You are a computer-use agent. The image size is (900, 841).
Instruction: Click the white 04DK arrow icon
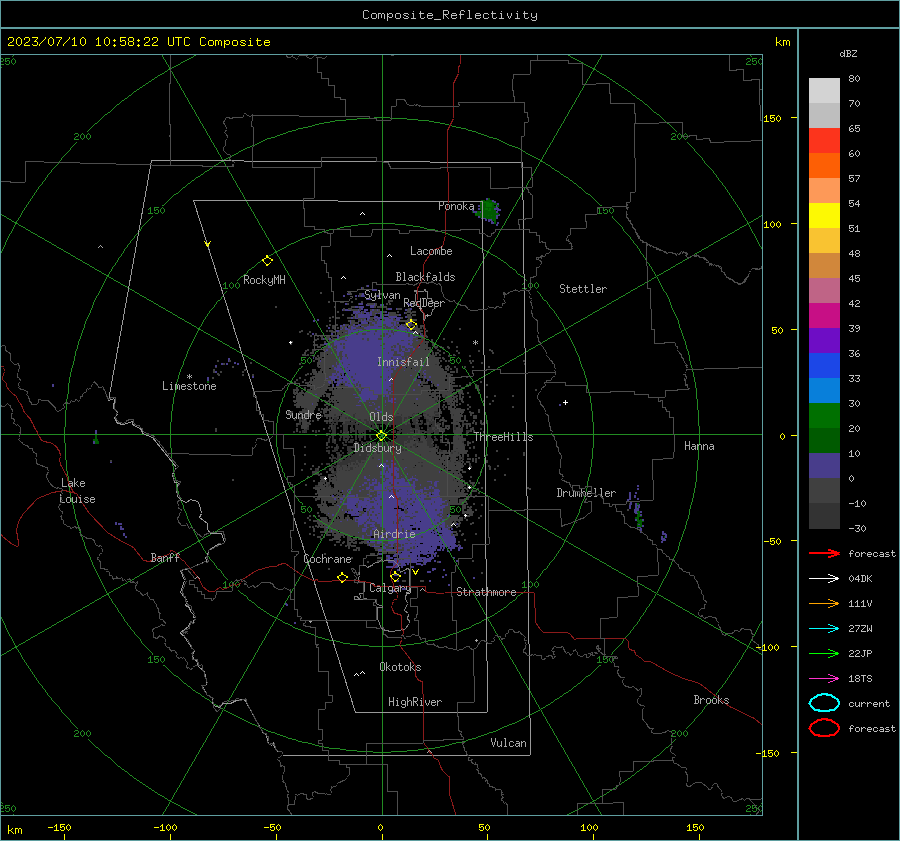[824, 578]
